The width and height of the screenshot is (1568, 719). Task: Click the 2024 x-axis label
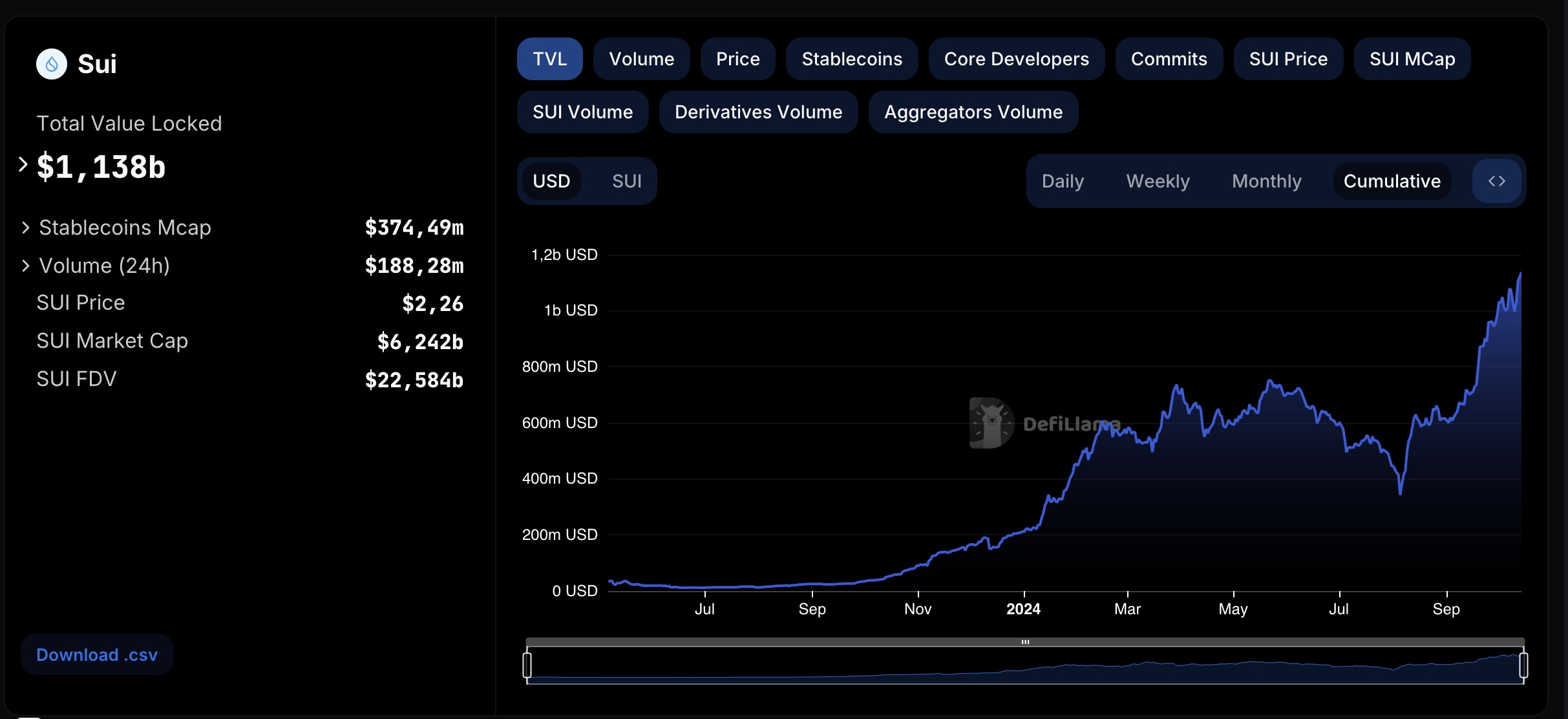point(1024,609)
